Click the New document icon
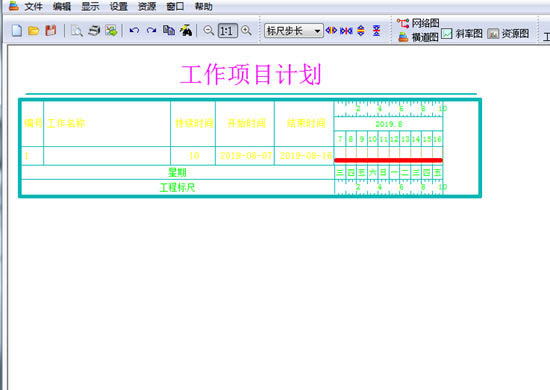The height and width of the screenshot is (390, 550). (x=17, y=31)
